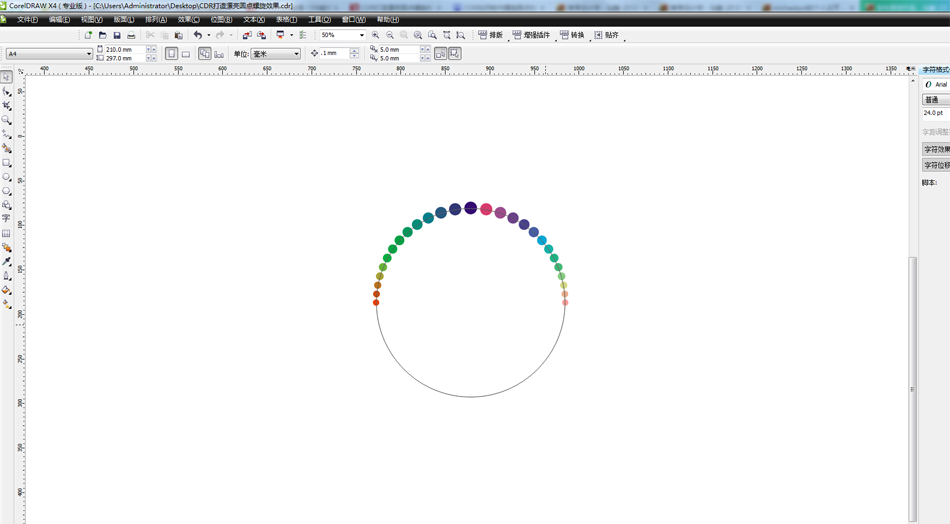Open the zoom level 50% dropdown
Viewport: 950px width, 524px height.
pyautogui.click(x=362, y=35)
